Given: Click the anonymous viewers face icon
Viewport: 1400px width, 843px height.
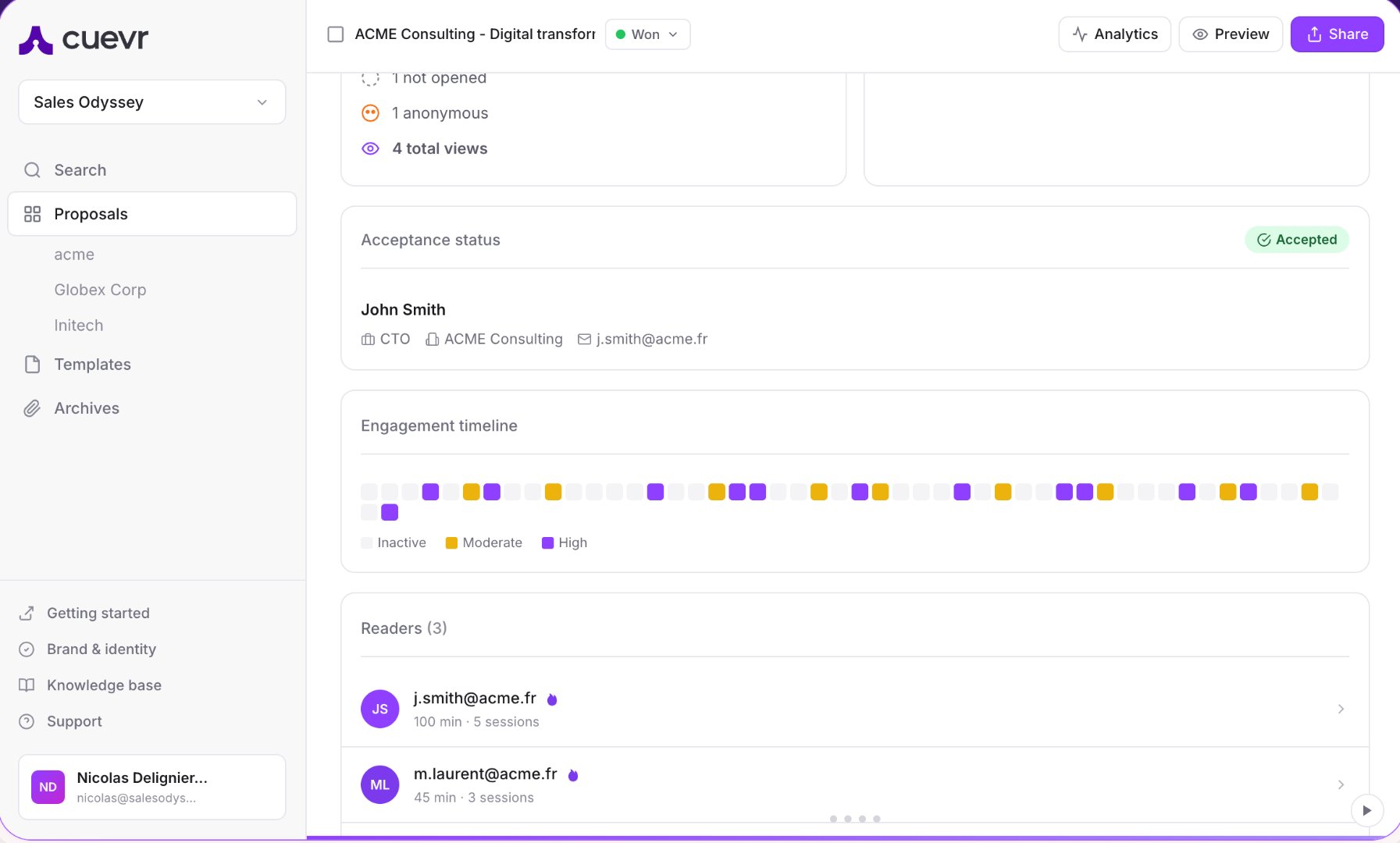Looking at the screenshot, I should [x=370, y=113].
